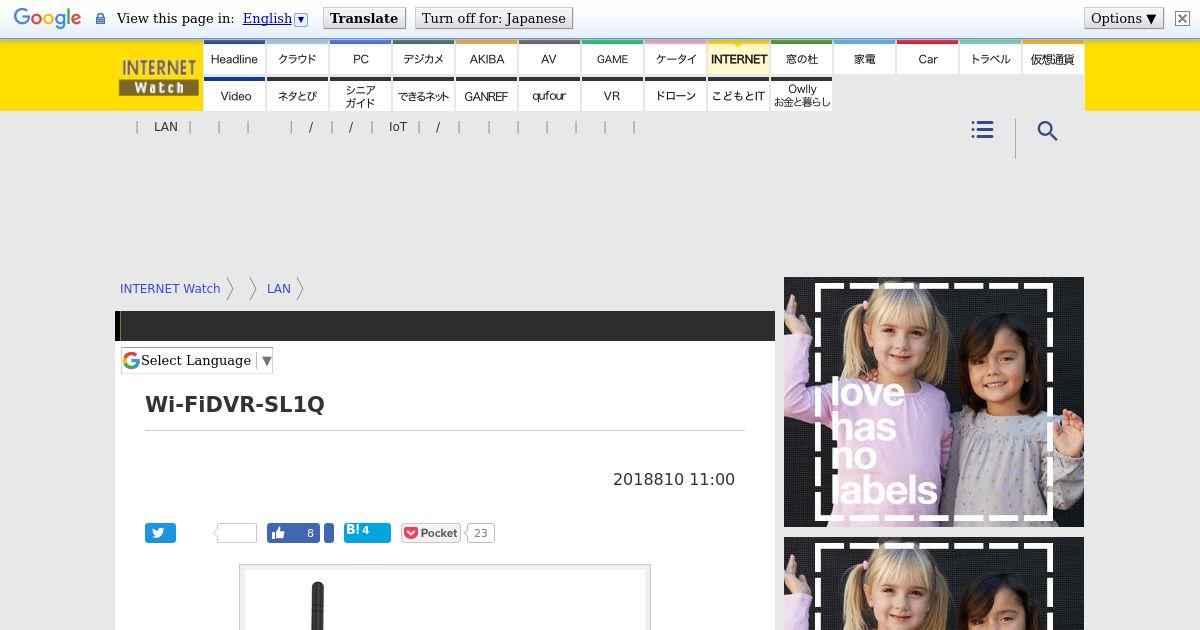
Task: Open Owlly お金と暮らし tab
Action: click(801, 95)
